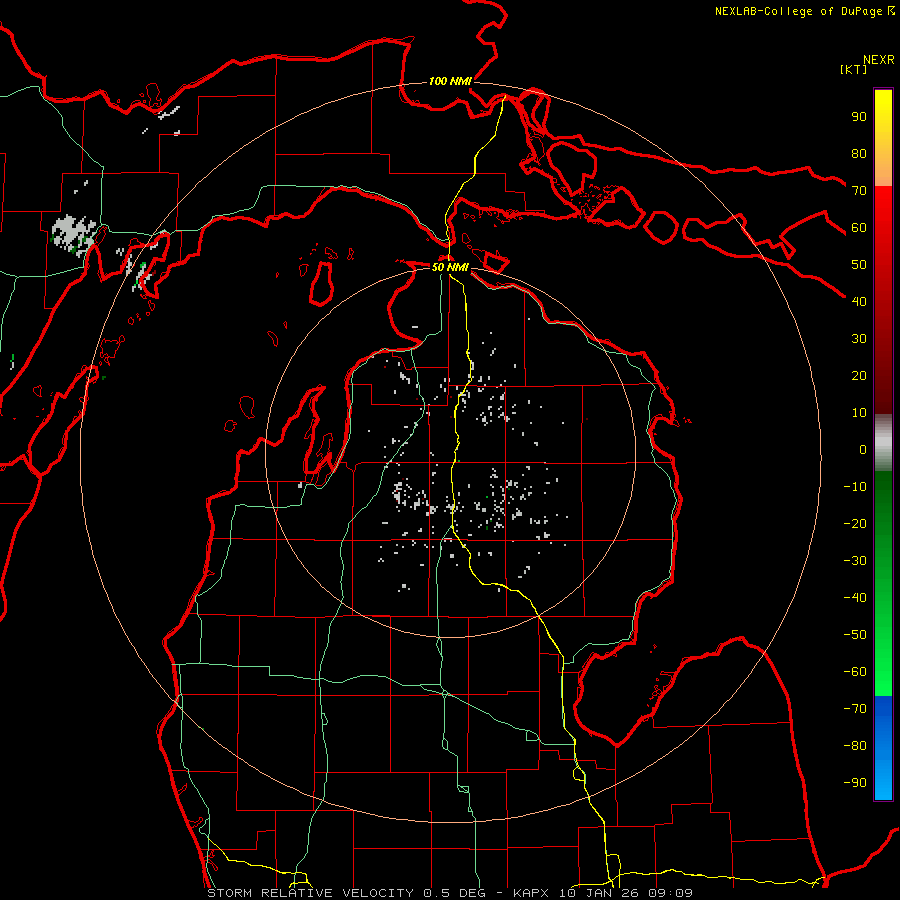Click the scale value -60
The height and width of the screenshot is (900, 900).
[x=855, y=672]
